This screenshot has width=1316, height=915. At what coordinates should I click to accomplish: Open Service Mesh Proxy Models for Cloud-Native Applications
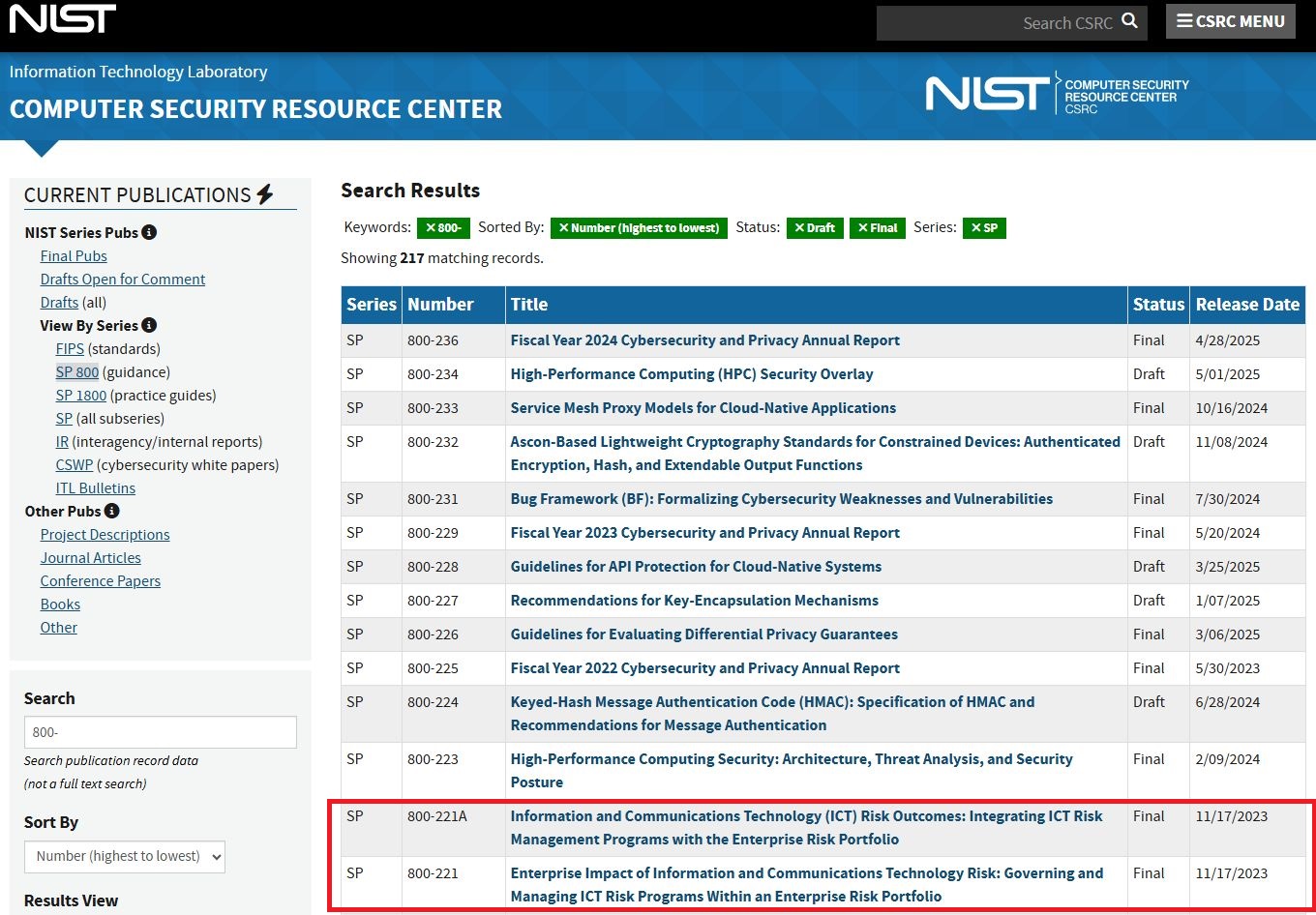(703, 408)
